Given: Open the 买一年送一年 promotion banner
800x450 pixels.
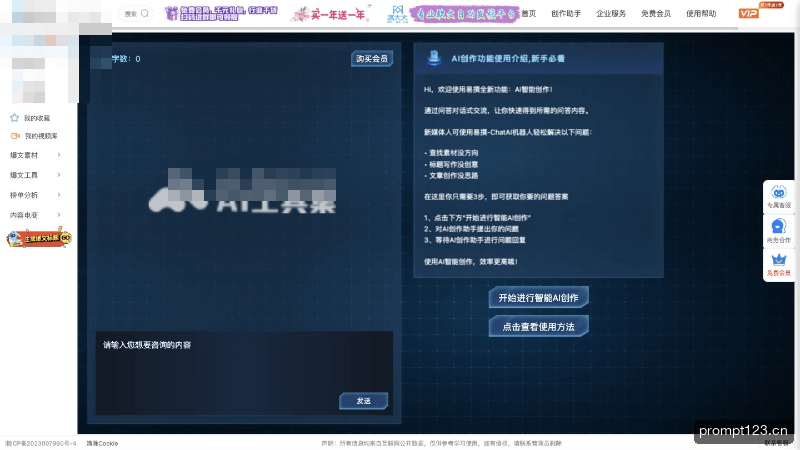Looking at the screenshot, I should click(x=331, y=14).
